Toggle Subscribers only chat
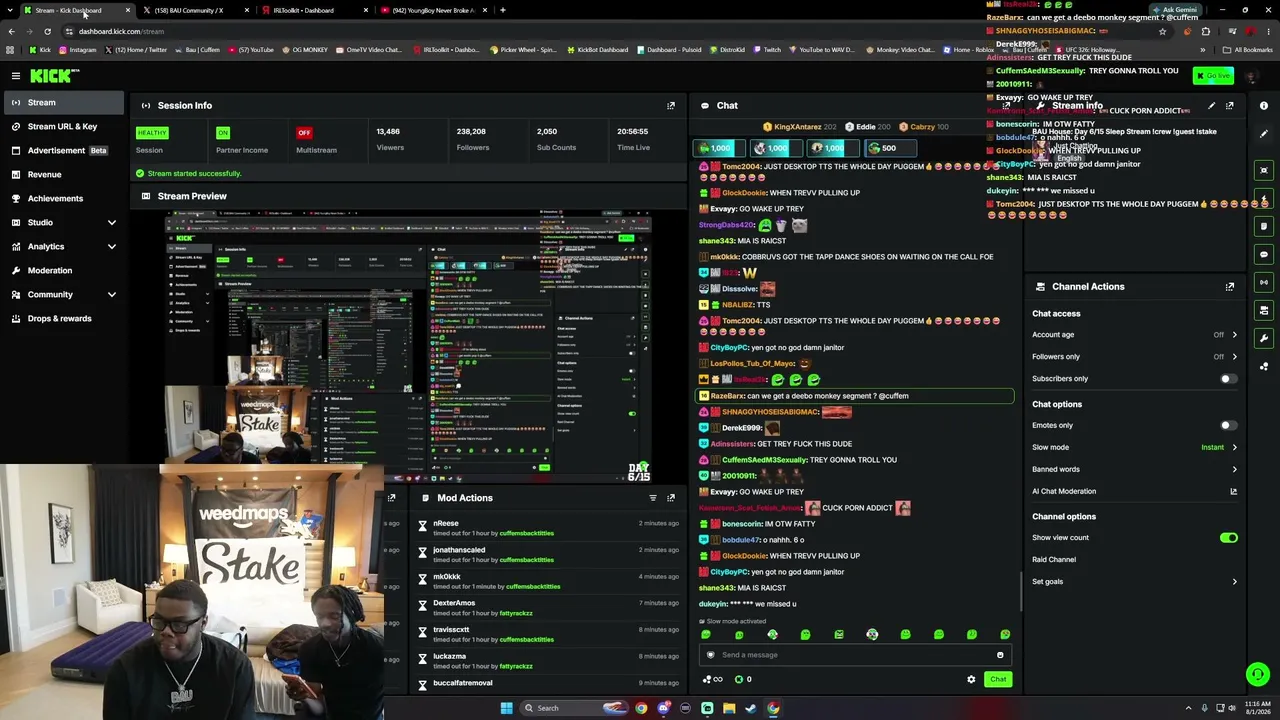This screenshot has width=1280, height=720. click(x=1228, y=379)
